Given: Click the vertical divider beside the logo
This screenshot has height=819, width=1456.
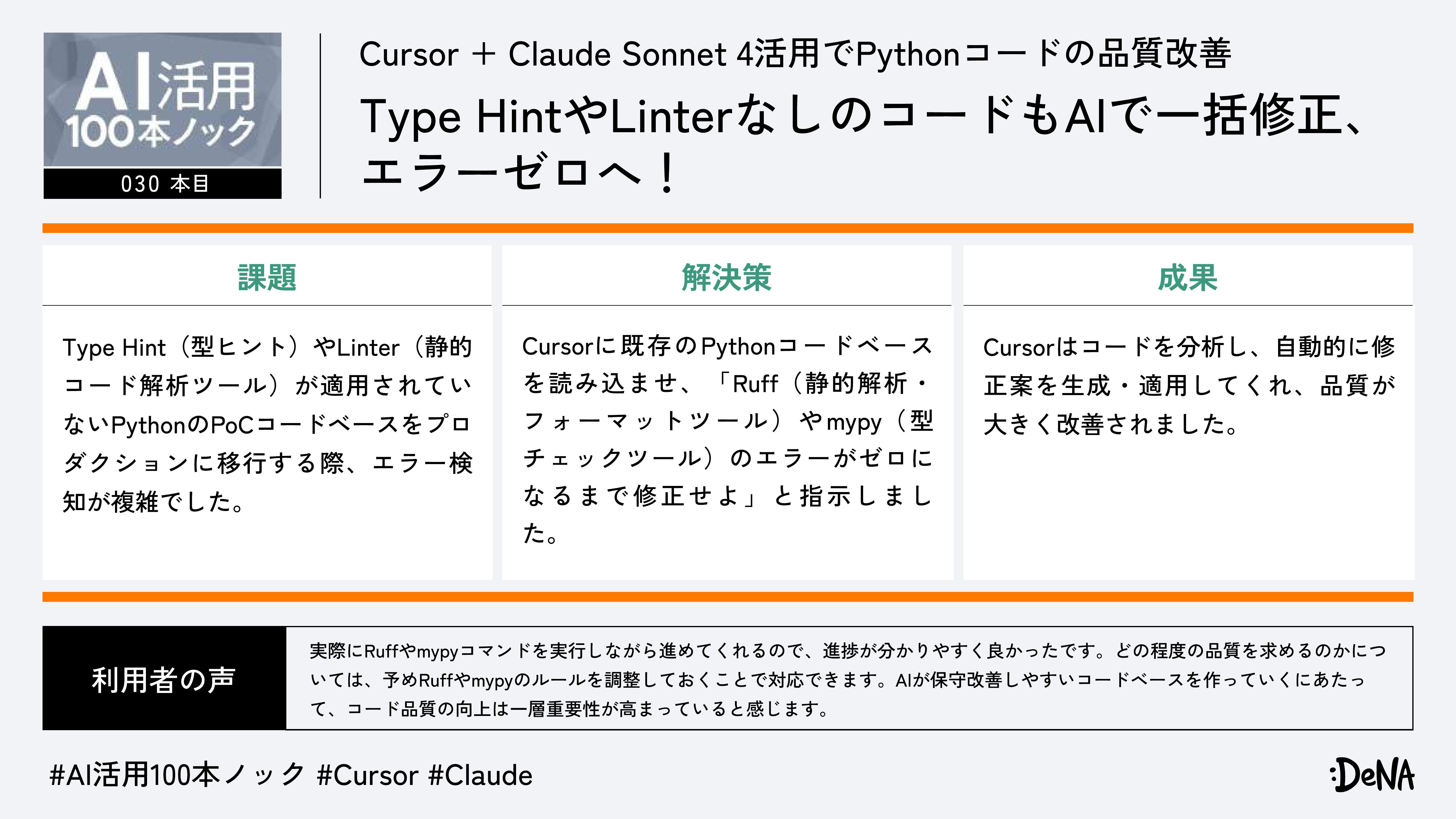Looking at the screenshot, I should point(321,116).
